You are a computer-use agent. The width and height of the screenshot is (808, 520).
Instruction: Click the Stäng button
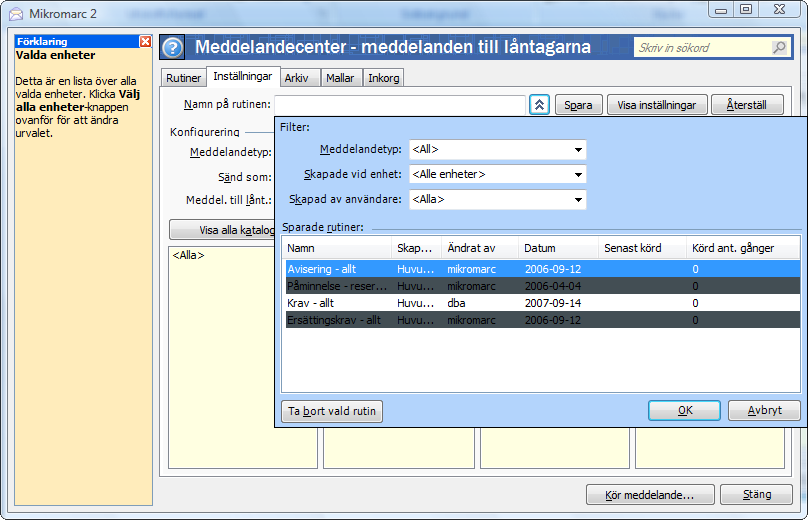[x=756, y=495]
